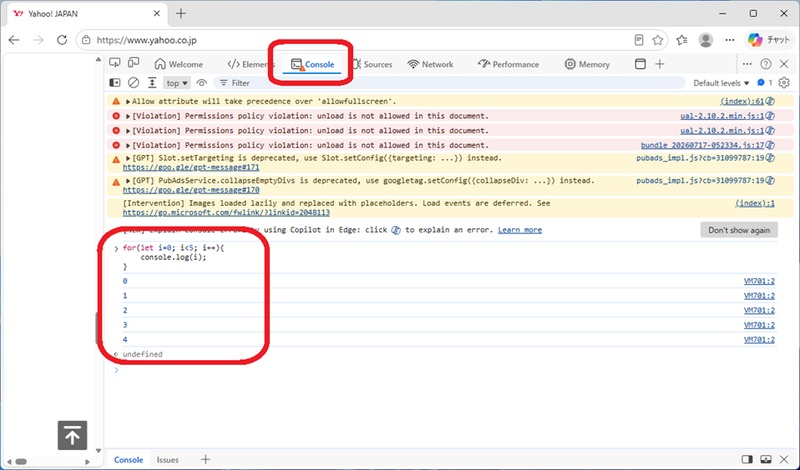
Task: Reload the Yahoo! JAPAN page
Action: pyautogui.click(x=62, y=40)
